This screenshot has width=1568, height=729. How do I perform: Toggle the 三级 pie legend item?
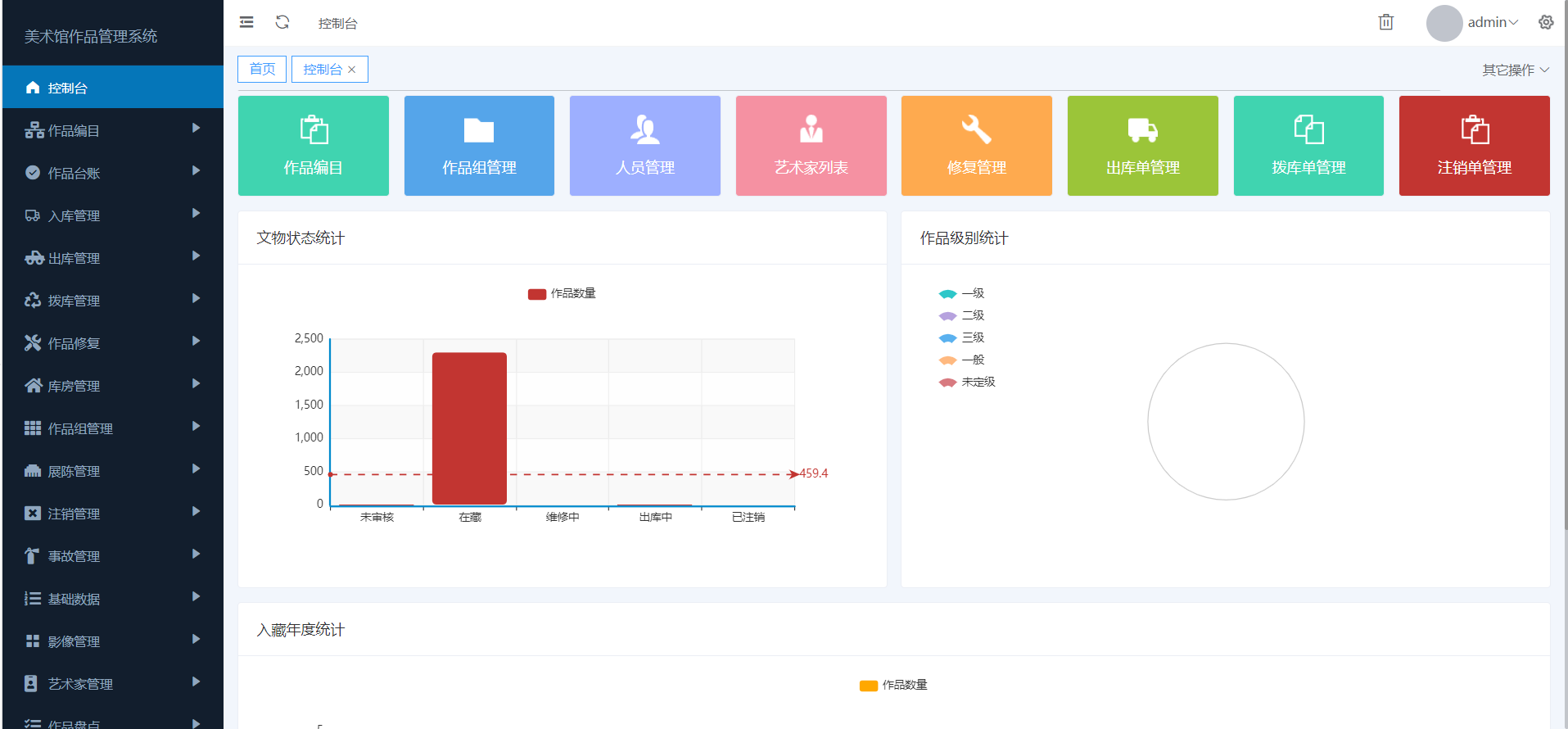tap(961, 337)
